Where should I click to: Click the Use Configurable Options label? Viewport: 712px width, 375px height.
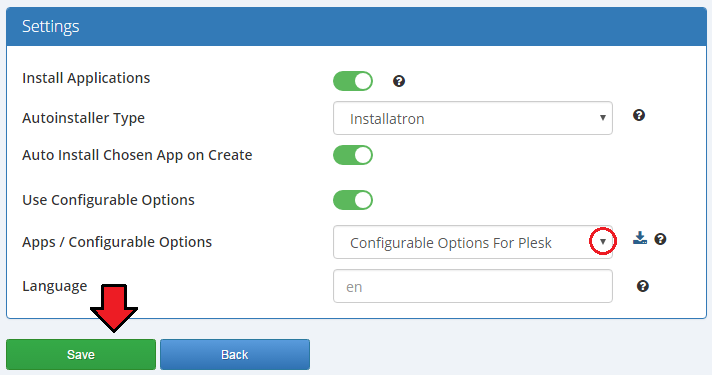[109, 200]
